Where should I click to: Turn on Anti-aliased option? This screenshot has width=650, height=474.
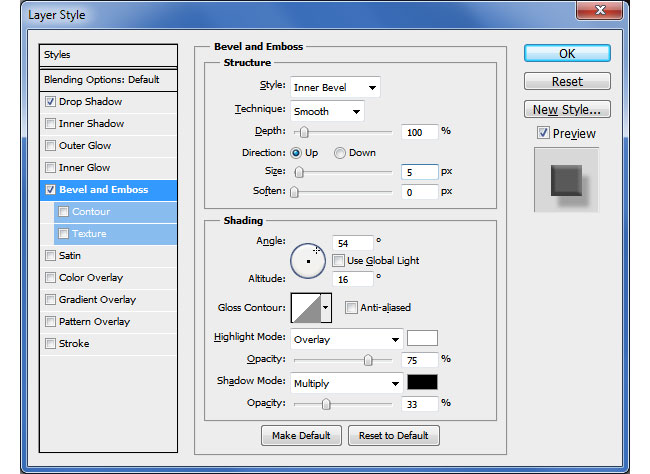(351, 308)
